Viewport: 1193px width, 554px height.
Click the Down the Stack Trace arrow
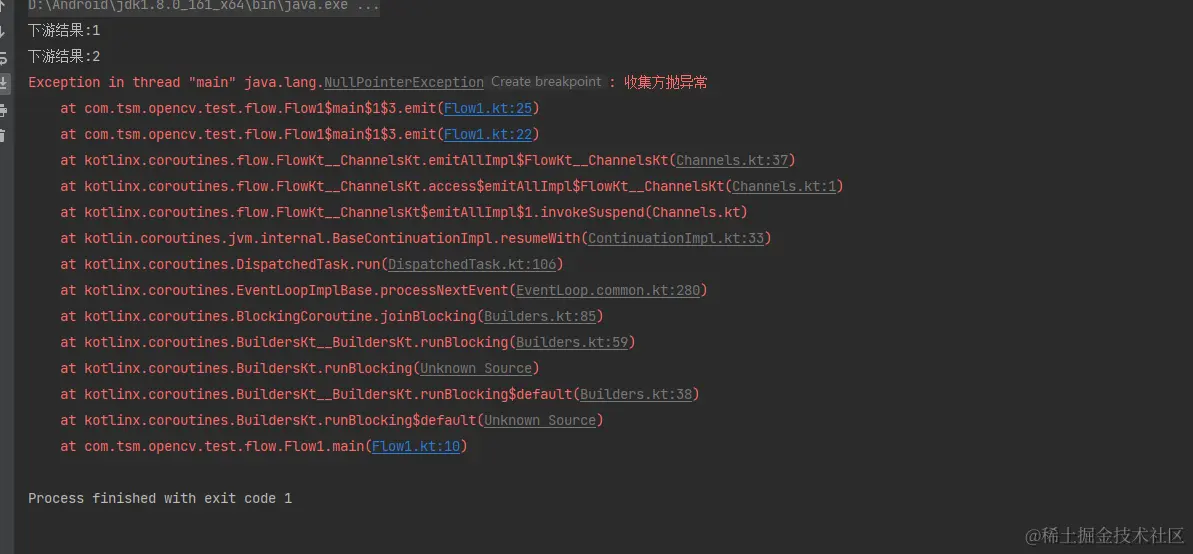2,32
